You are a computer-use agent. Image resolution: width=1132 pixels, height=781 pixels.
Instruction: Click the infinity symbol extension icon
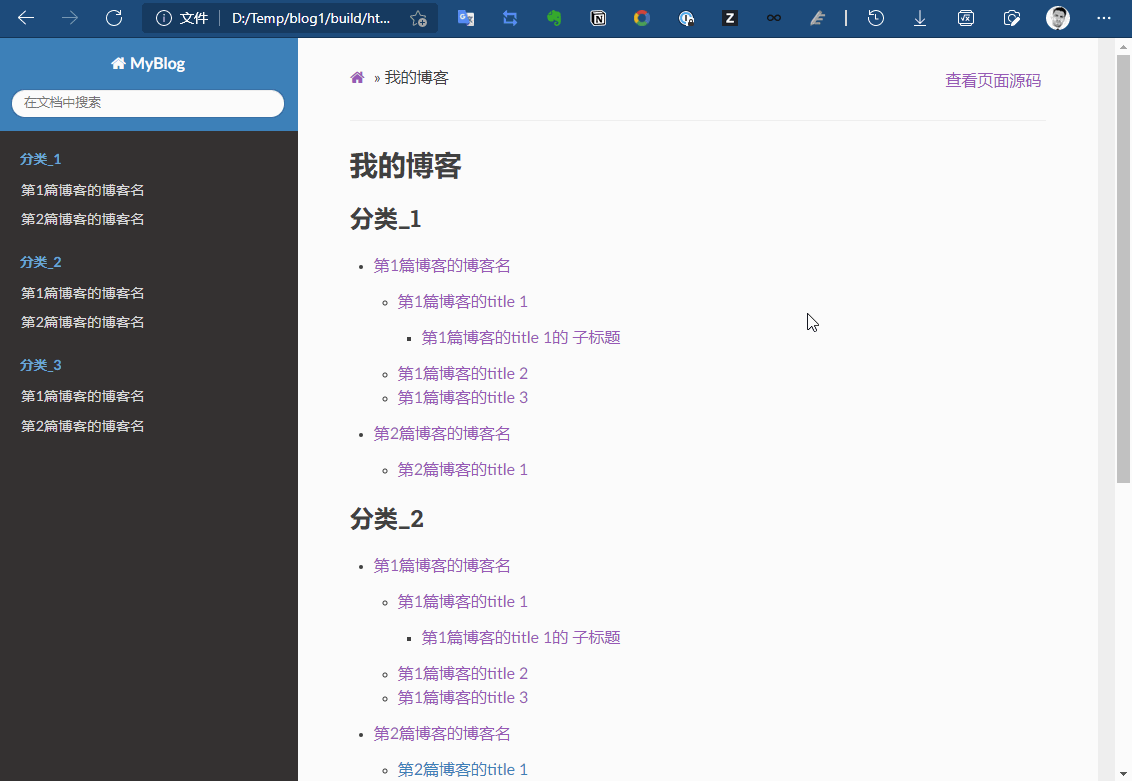774,18
